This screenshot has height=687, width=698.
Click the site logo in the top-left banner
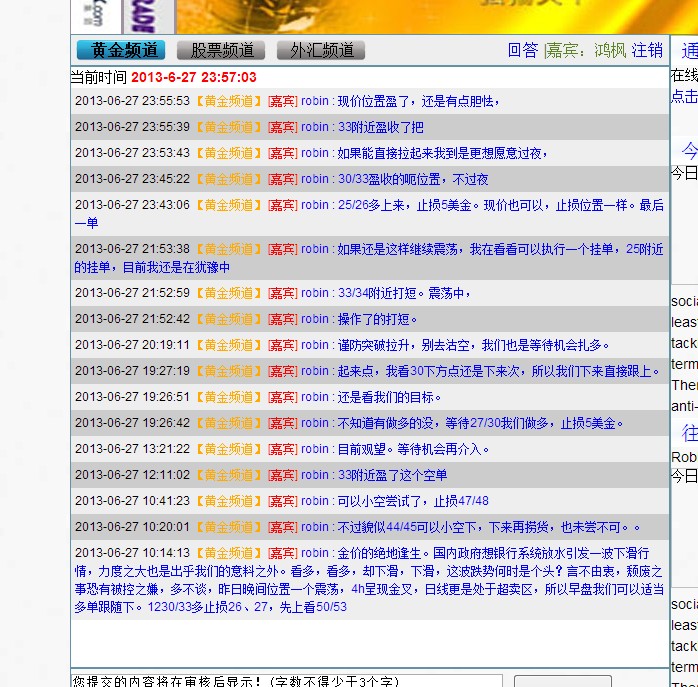(96, 15)
